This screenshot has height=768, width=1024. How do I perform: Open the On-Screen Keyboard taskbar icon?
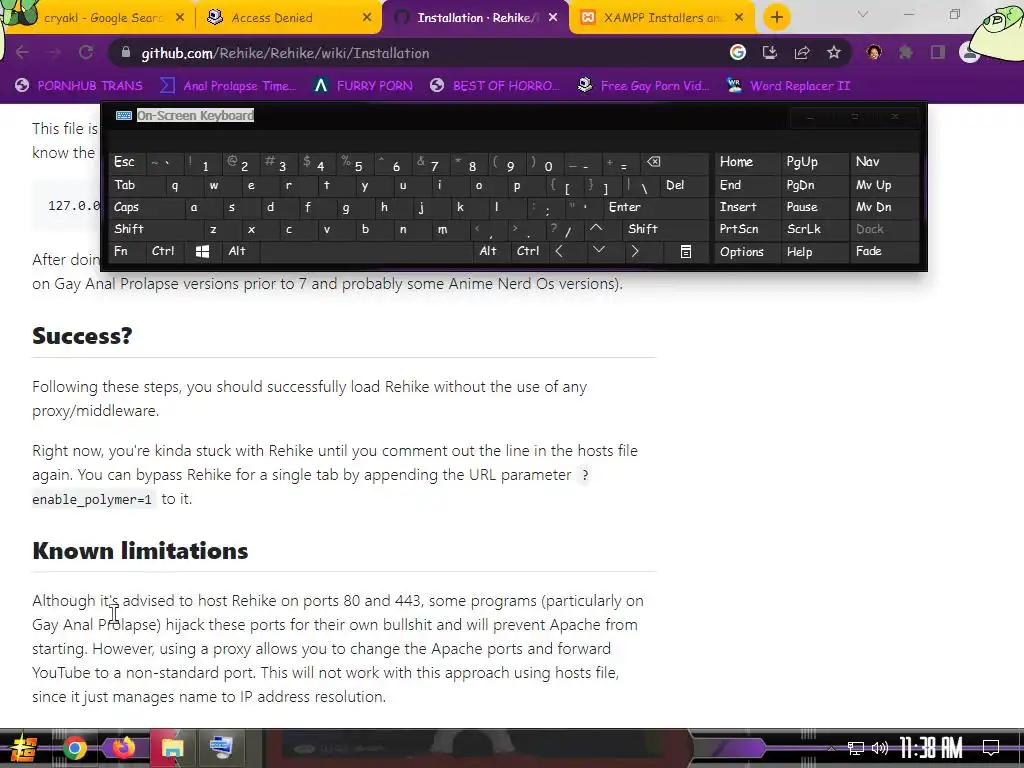[221, 748]
